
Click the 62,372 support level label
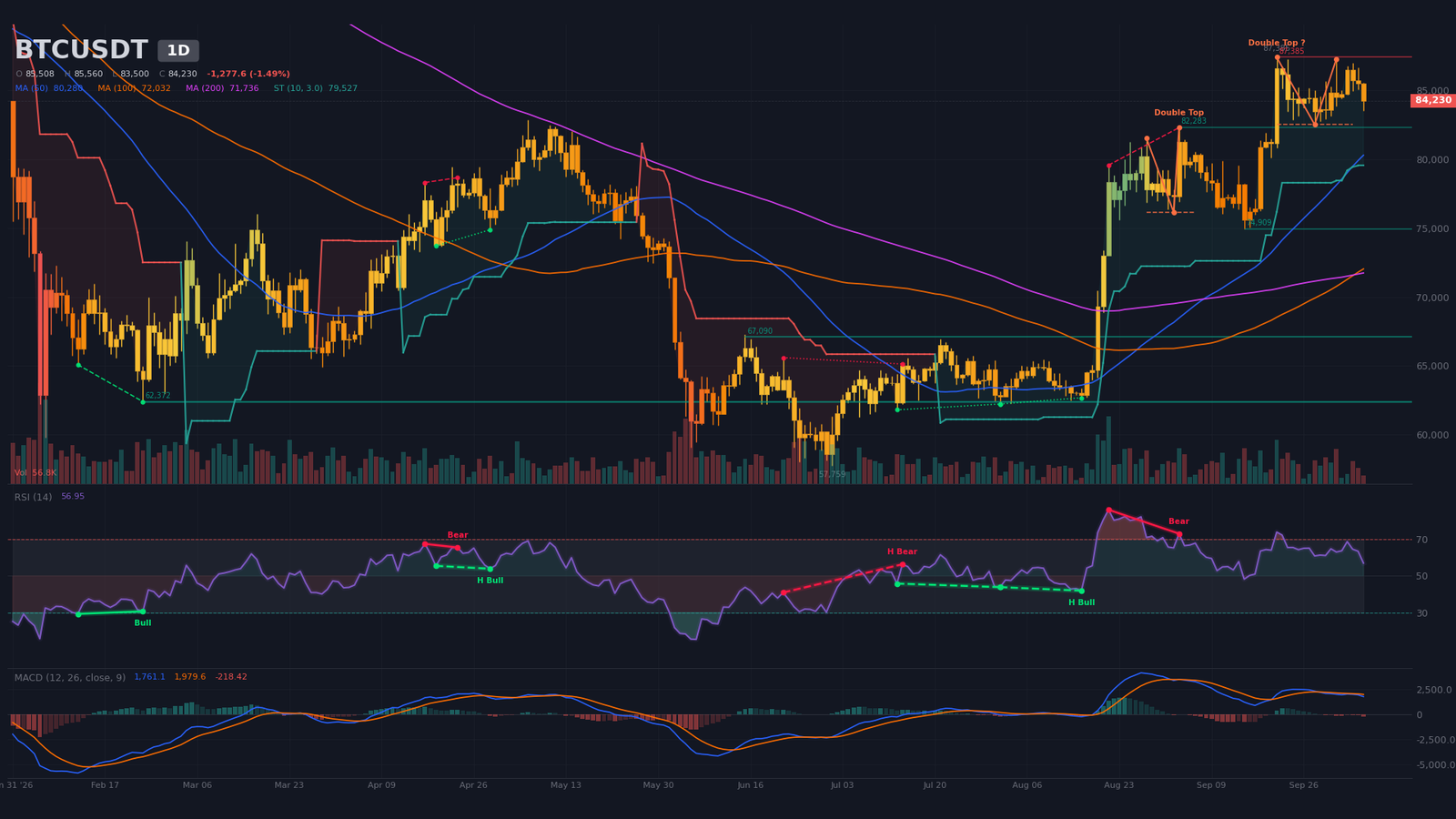[x=157, y=396]
